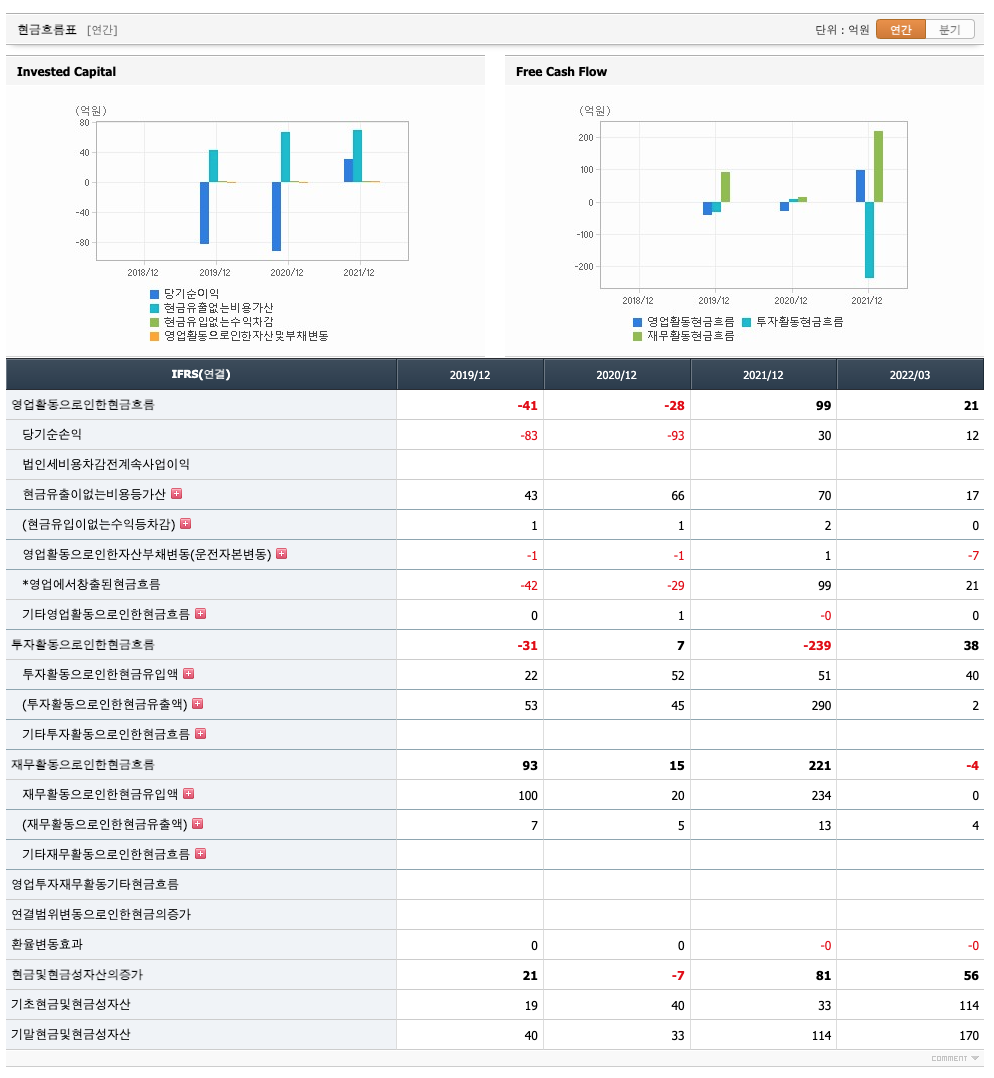The image size is (994, 1078).
Task: Select the 영업활동으로인한현금흐름 row label
Action: tap(82, 404)
